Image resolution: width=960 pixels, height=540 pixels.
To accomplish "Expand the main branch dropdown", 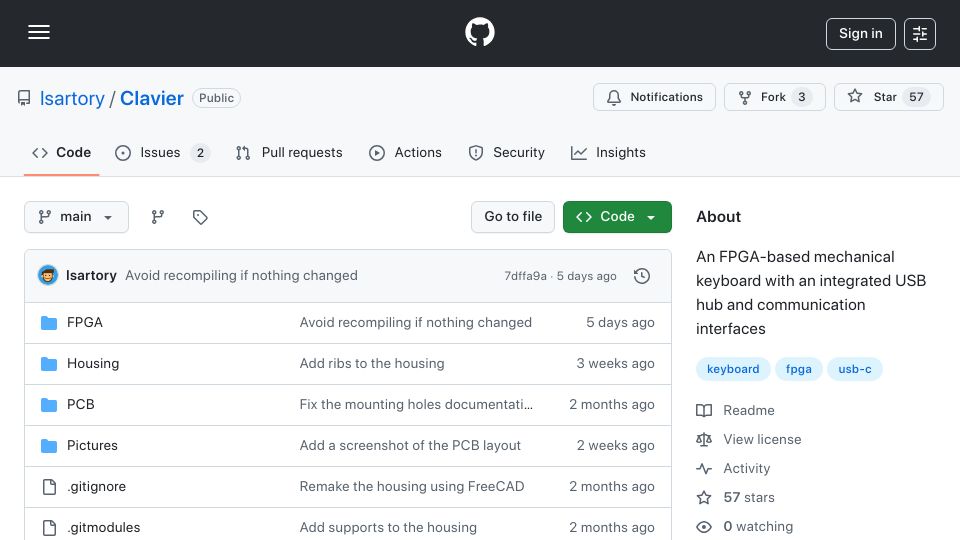I will point(77,217).
